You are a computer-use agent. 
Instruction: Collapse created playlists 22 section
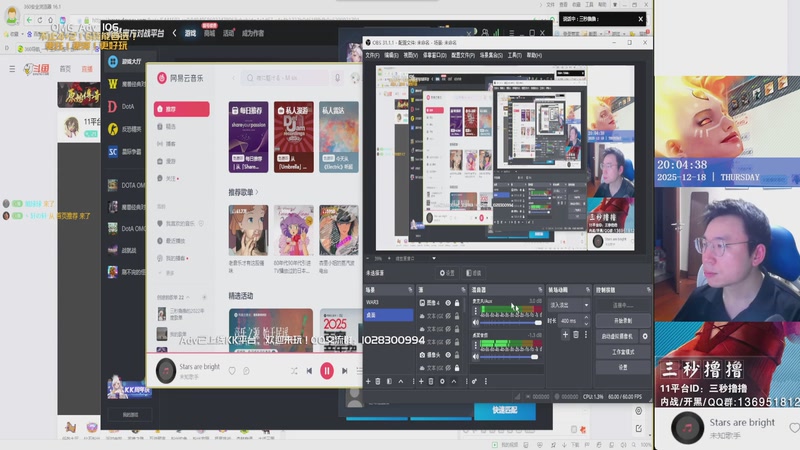tap(188, 297)
